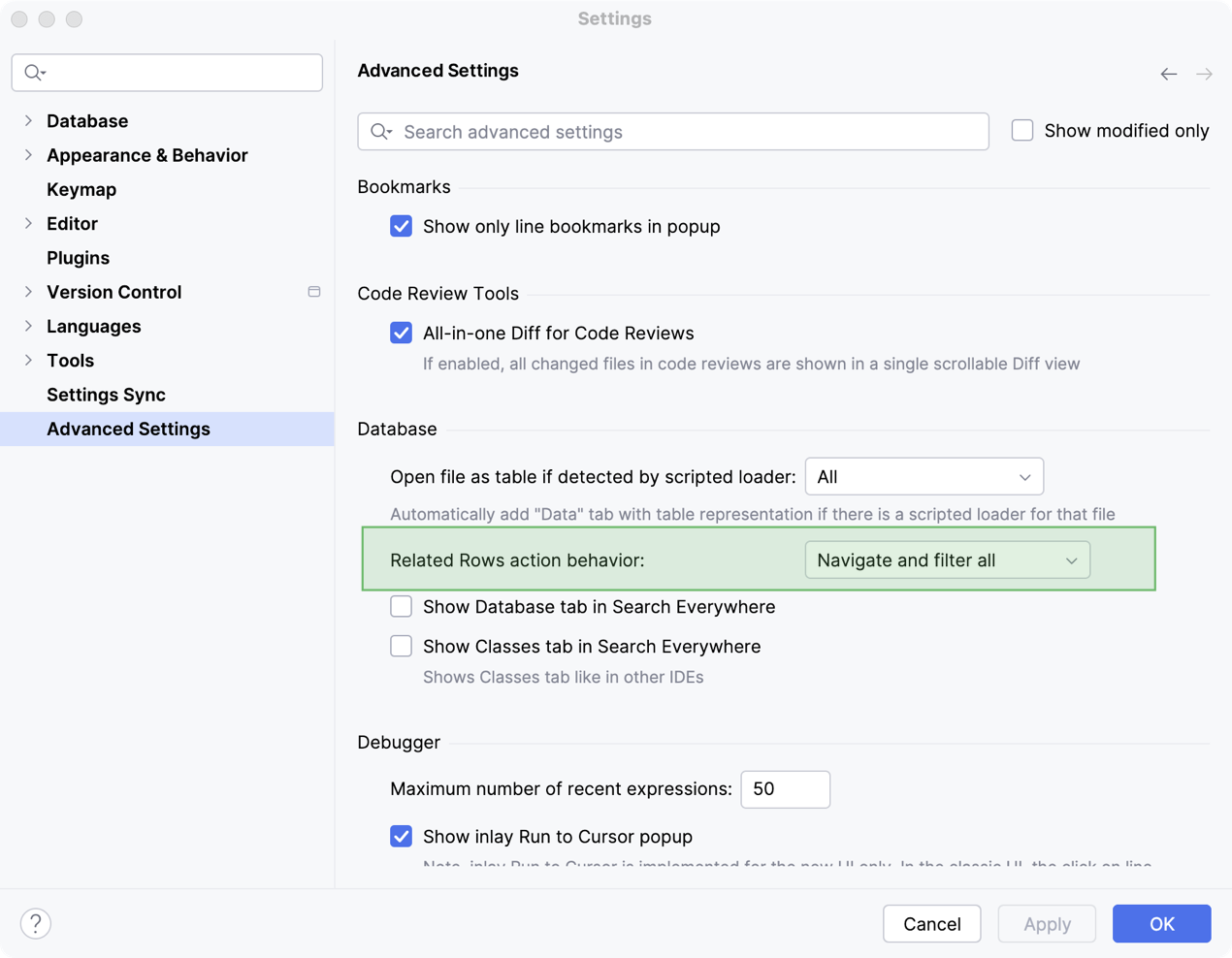Click the Version Control project-level icon

click(313, 292)
